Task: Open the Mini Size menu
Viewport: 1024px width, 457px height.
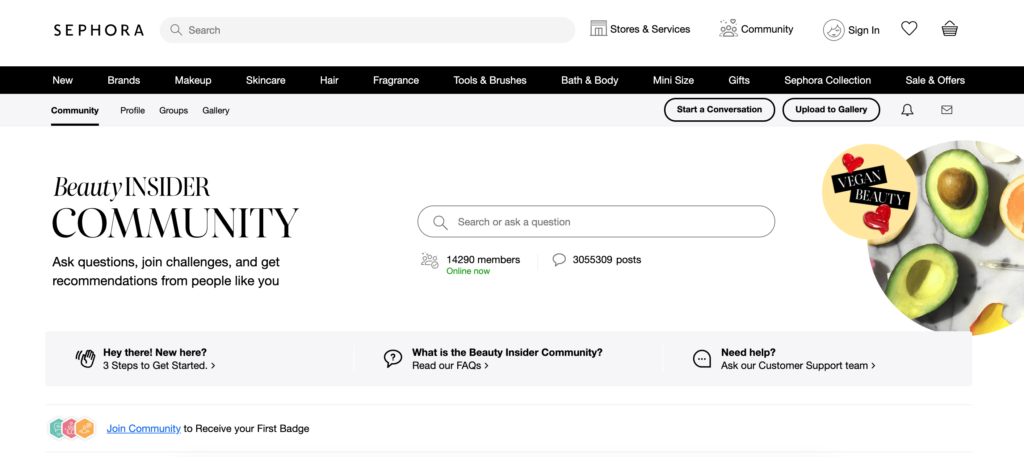Action: pos(673,80)
